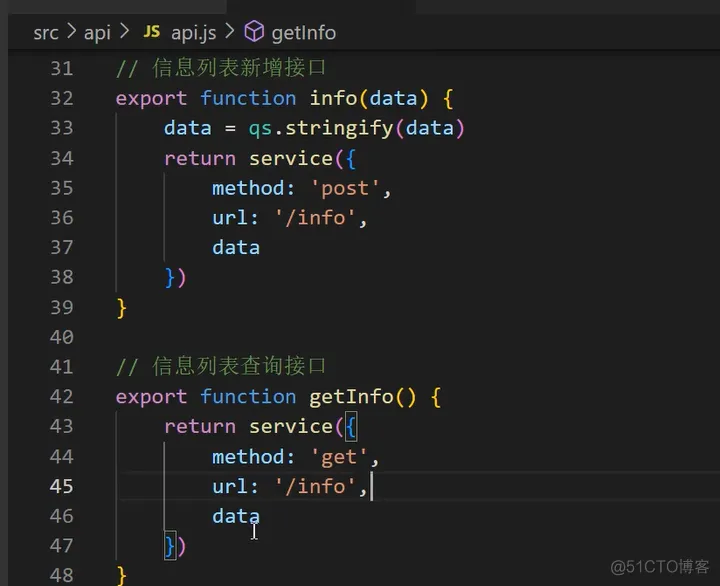The height and width of the screenshot is (586, 720).
Task: Click 'qs.stringify(data)' call on line 33
Action: coord(357,128)
